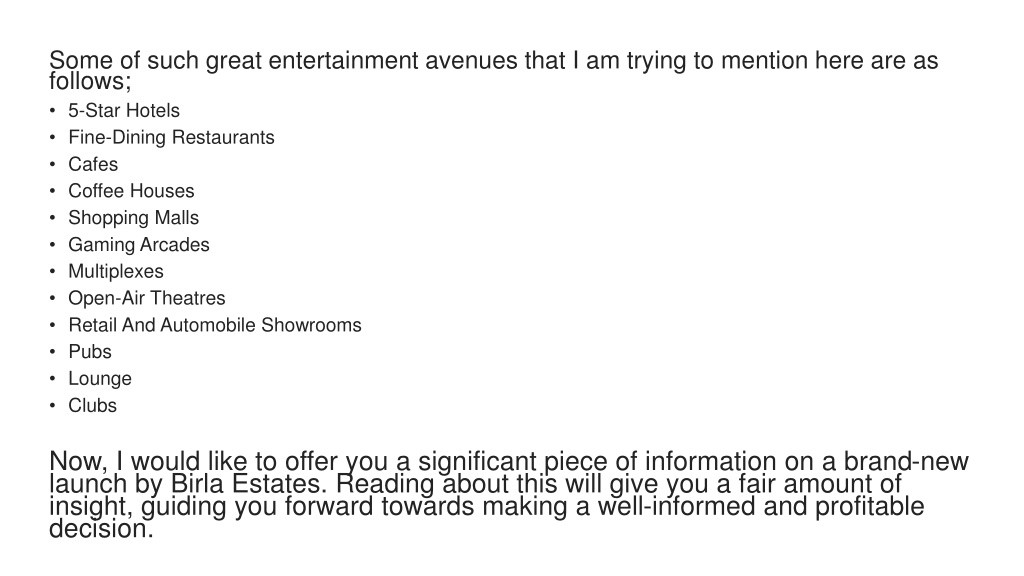
Task: Click the word 'decision.' ending the paragraph
Action: pyautogui.click(x=101, y=529)
